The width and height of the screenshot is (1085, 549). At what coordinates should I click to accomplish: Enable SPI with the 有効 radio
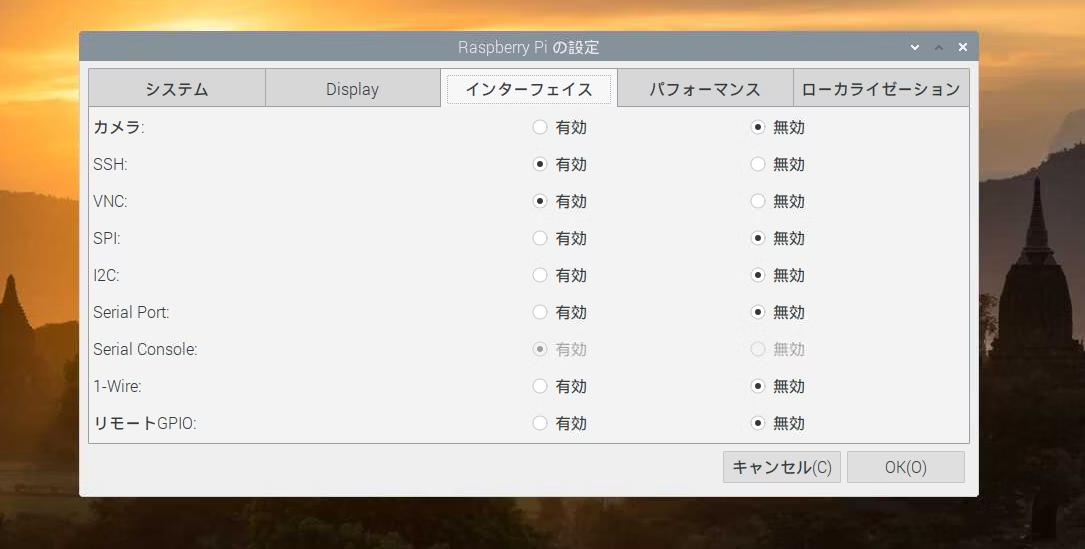pyautogui.click(x=540, y=238)
